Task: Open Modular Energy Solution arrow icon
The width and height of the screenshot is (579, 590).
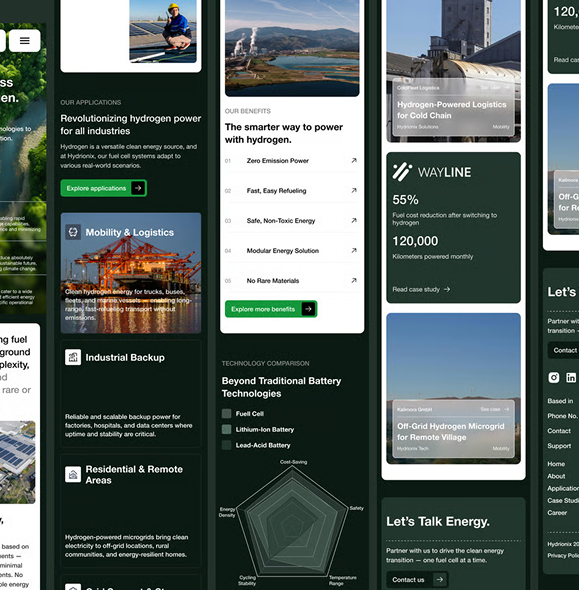Action: [354, 251]
